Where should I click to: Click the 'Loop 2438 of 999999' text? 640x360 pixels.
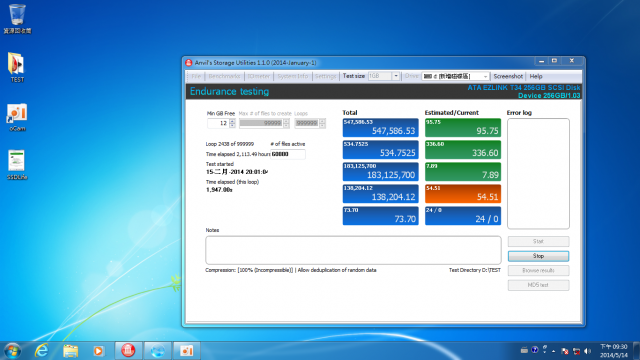pyautogui.click(x=230, y=144)
